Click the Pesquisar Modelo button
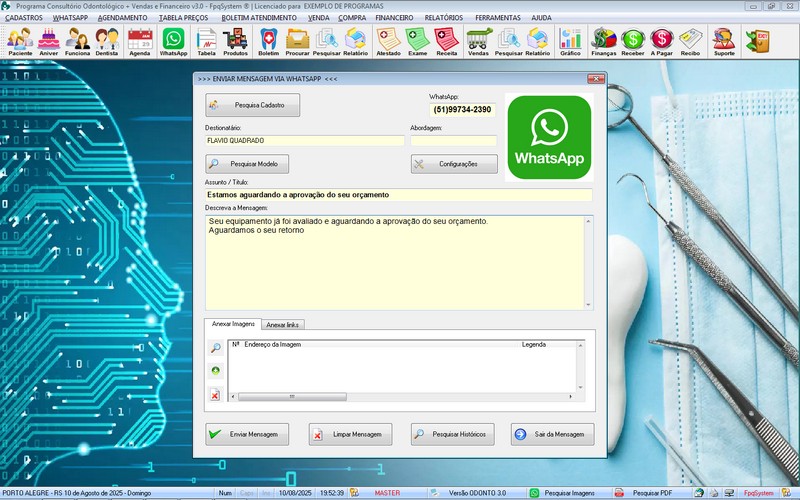Screen dimensions: 800x500 (x=248, y=164)
